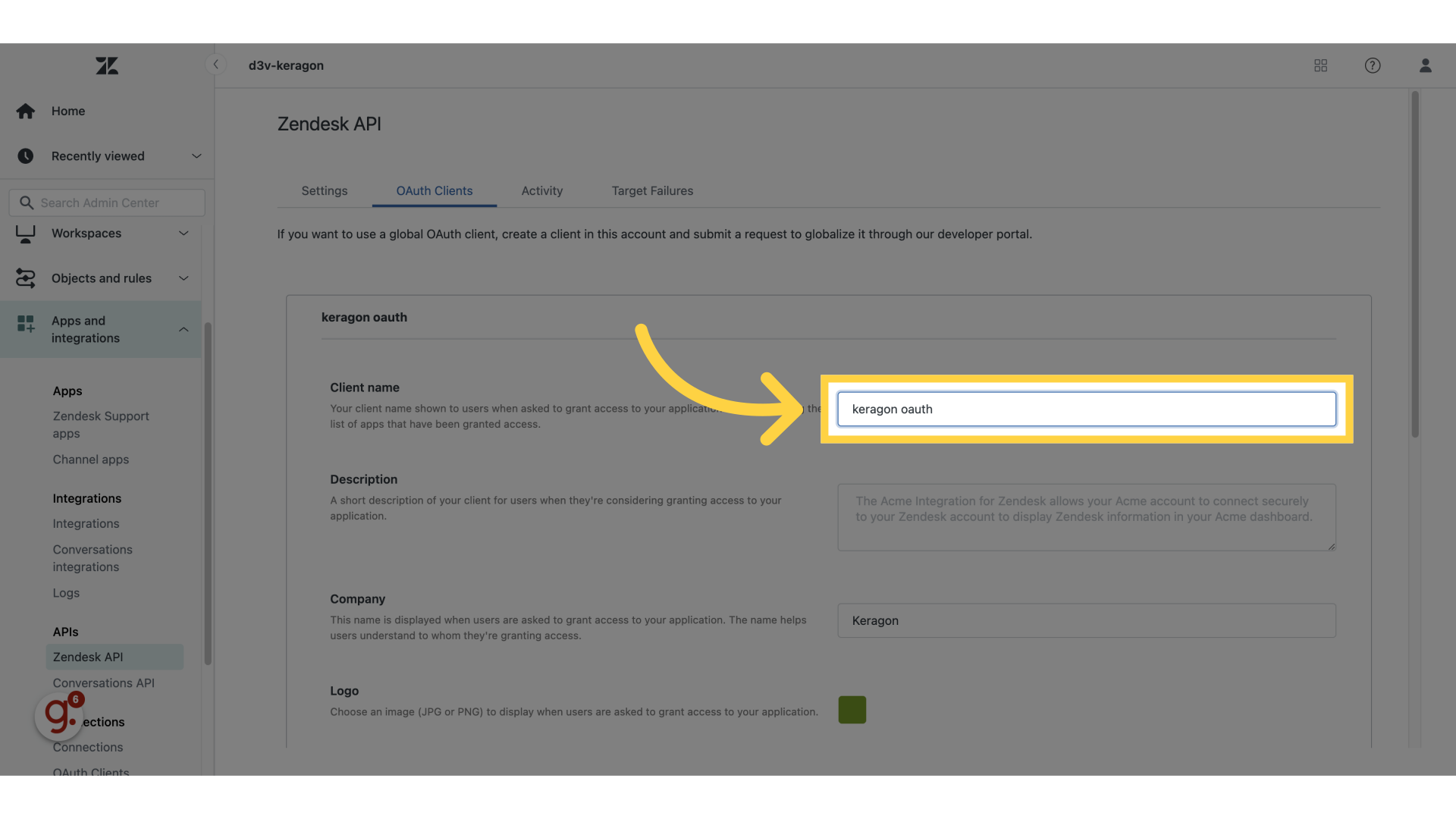Image resolution: width=1456 pixels, height=819 pixels.
Task: Open the Activity tab
Action: 542,191
